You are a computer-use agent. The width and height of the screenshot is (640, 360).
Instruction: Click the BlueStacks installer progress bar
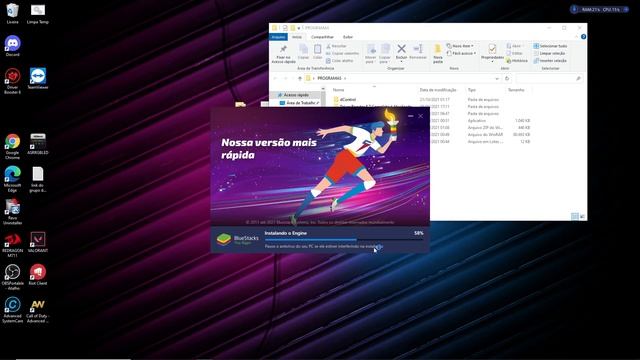point(344,240)
